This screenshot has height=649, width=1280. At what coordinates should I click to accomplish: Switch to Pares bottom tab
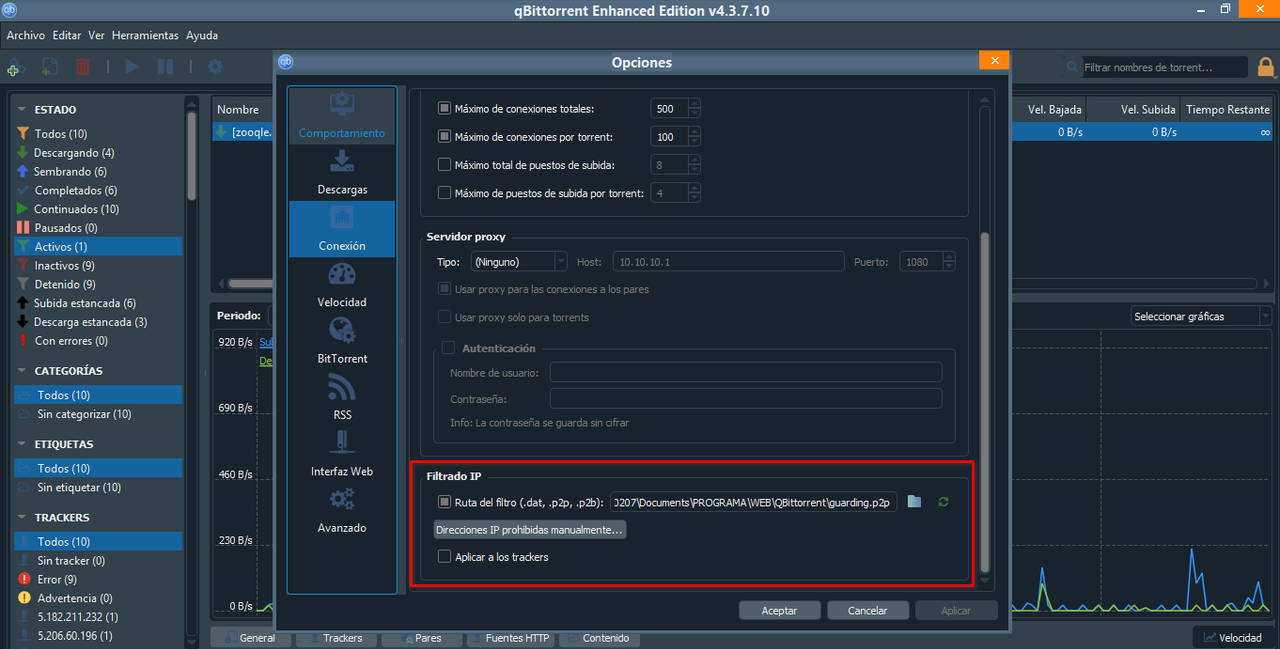pyautogui.click(x=420, y=638)
